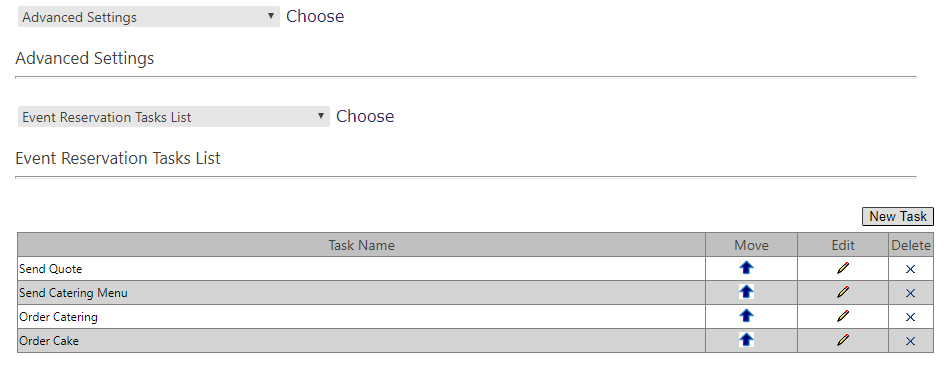The image size is (949, 371).
Task: Create a task with New Task button
Action: 898,216
